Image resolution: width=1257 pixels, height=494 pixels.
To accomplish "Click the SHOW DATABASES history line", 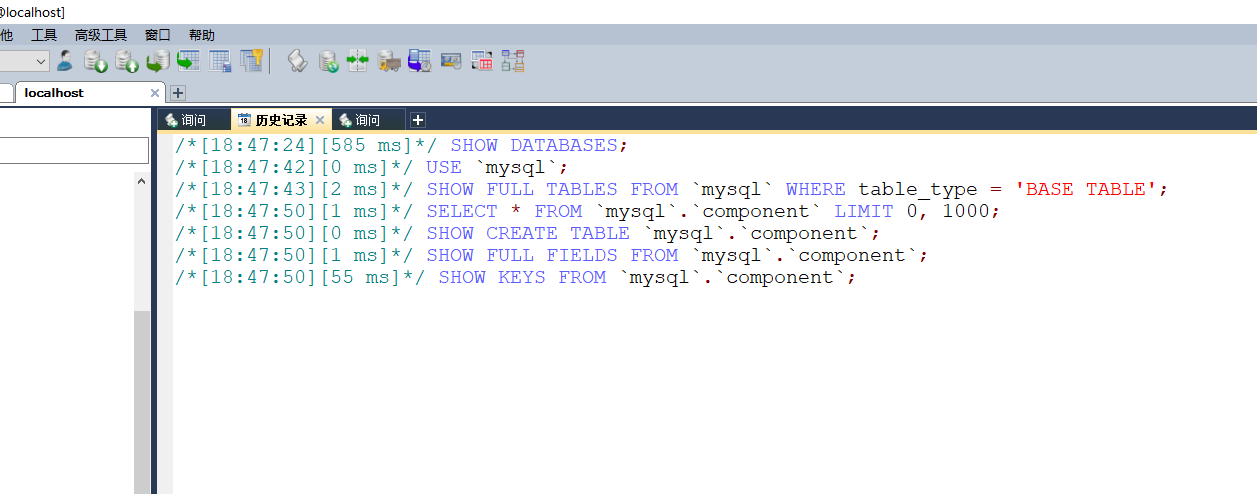I will tap(402, 145).
